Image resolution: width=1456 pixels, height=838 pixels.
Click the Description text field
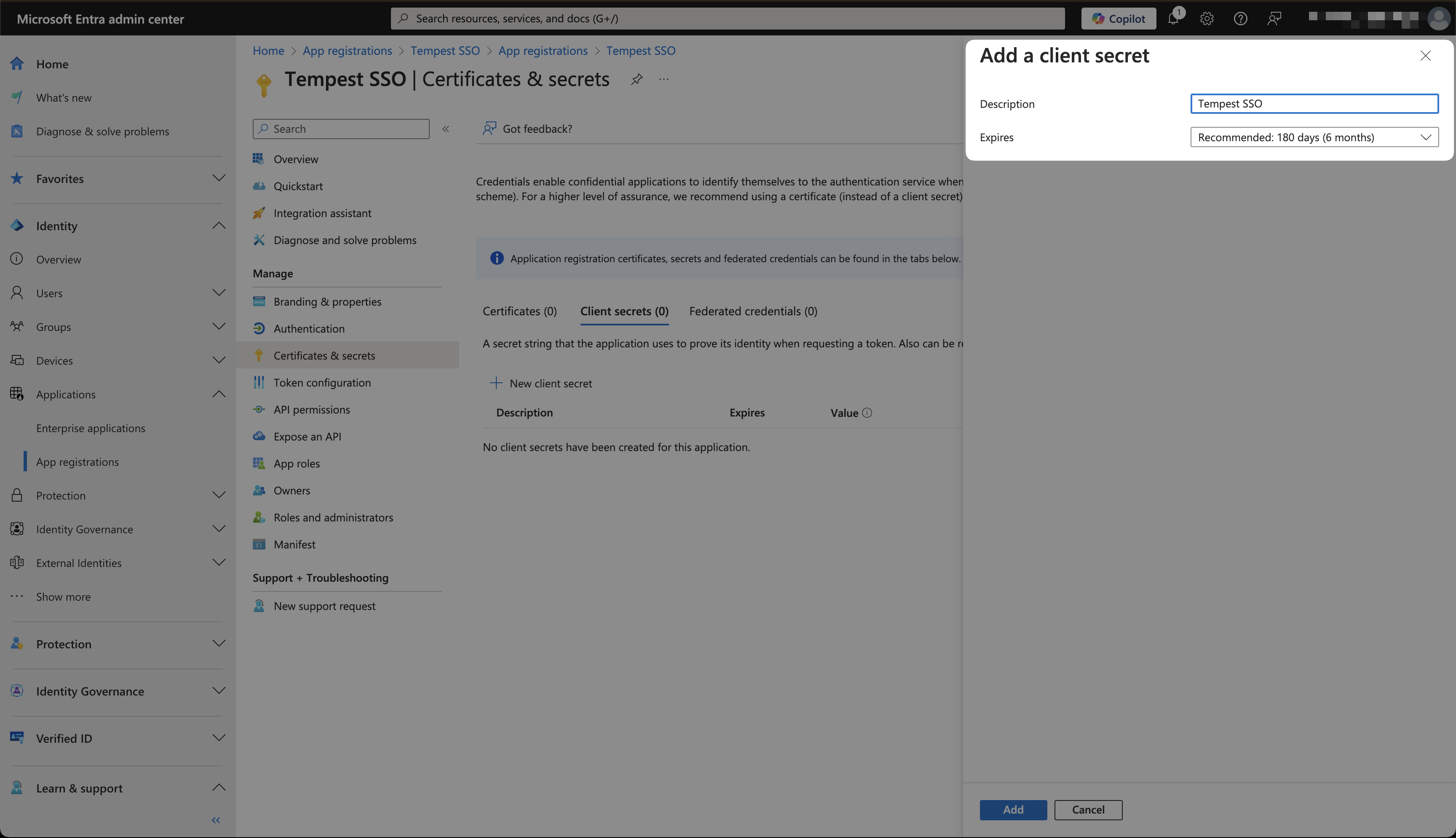click(1314, 104)
